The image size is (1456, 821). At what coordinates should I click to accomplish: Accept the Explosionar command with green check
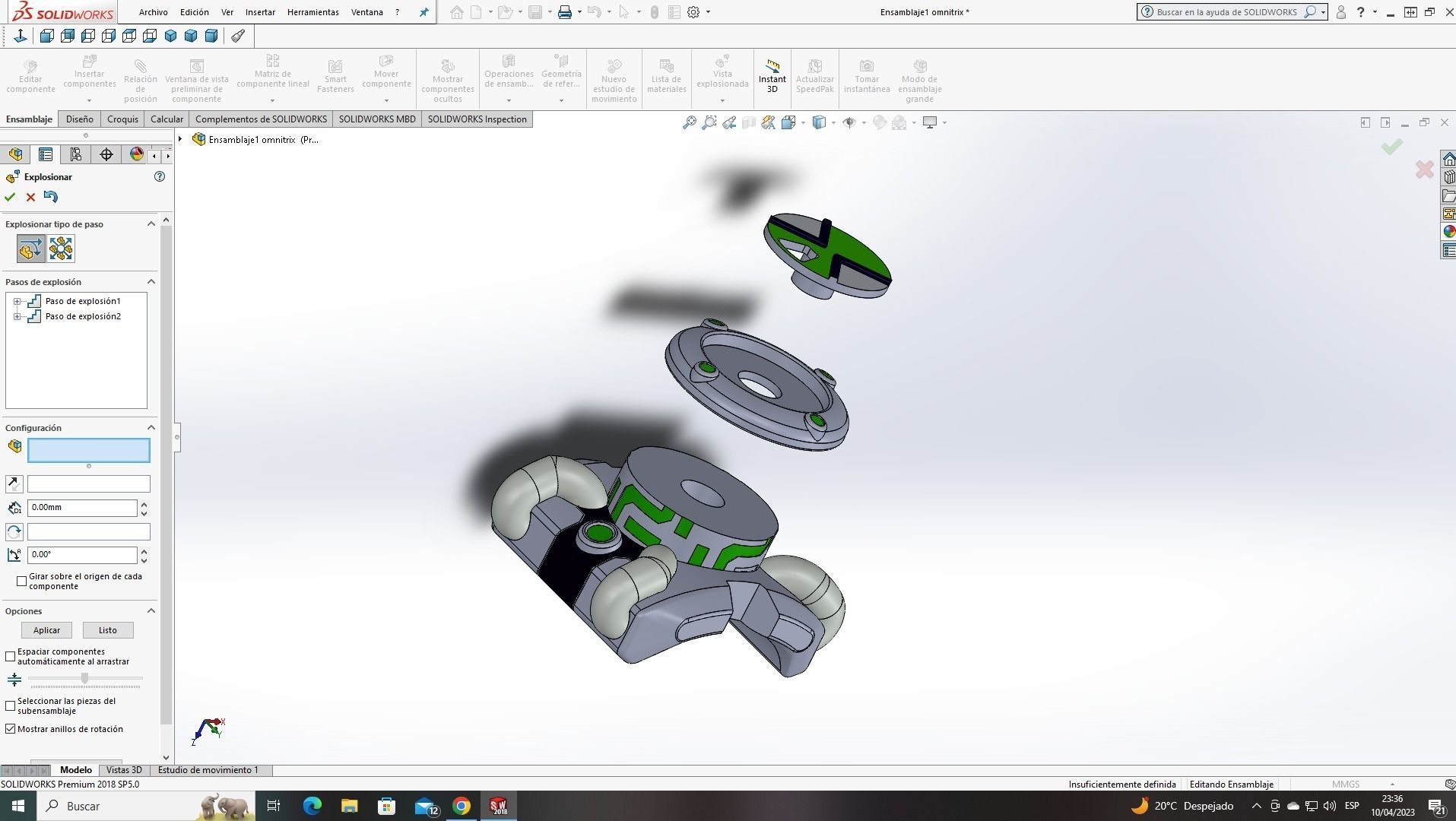[x=10, y=197]
